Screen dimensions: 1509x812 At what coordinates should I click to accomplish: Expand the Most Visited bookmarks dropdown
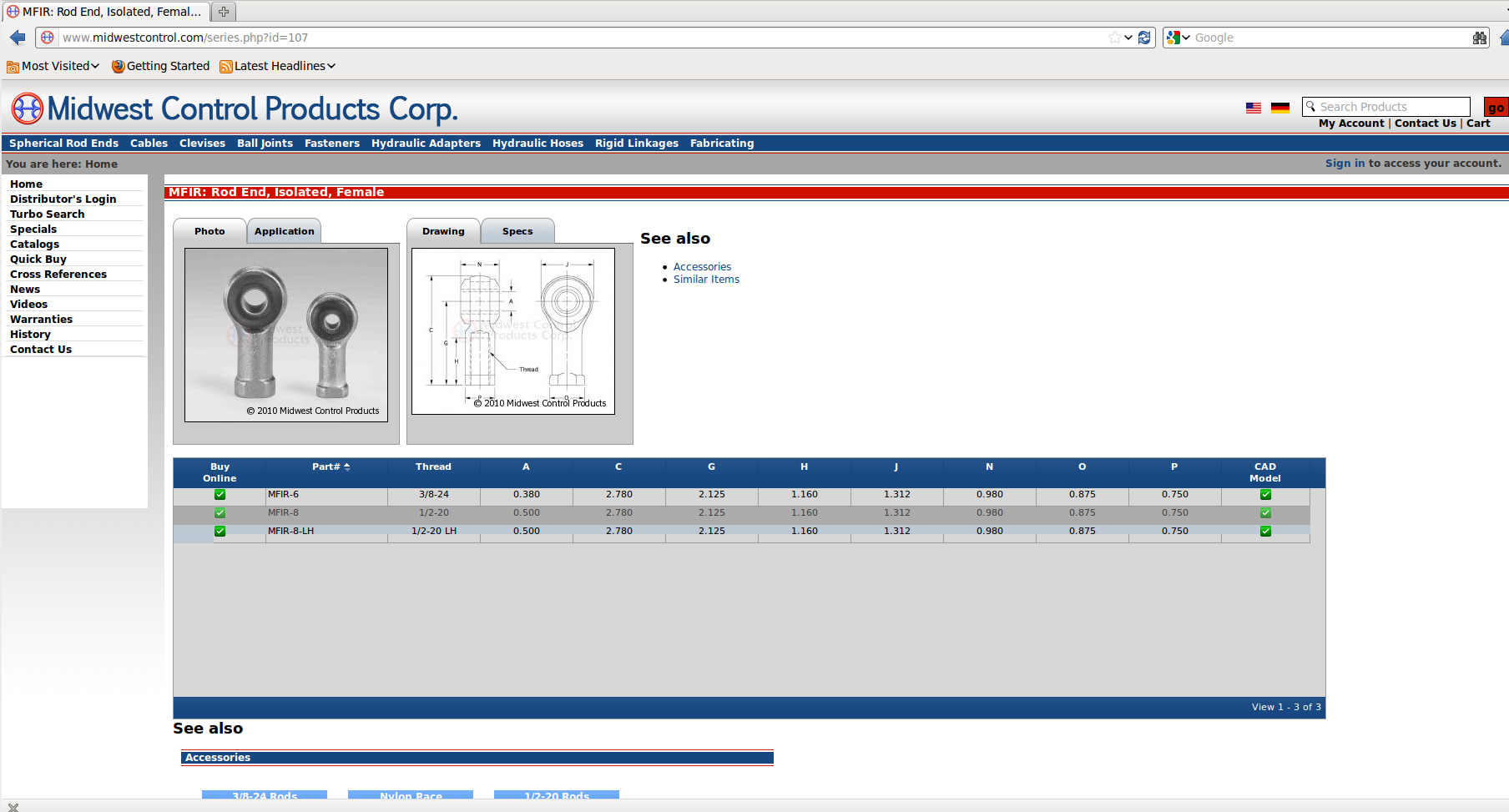(x=53, y=66)
